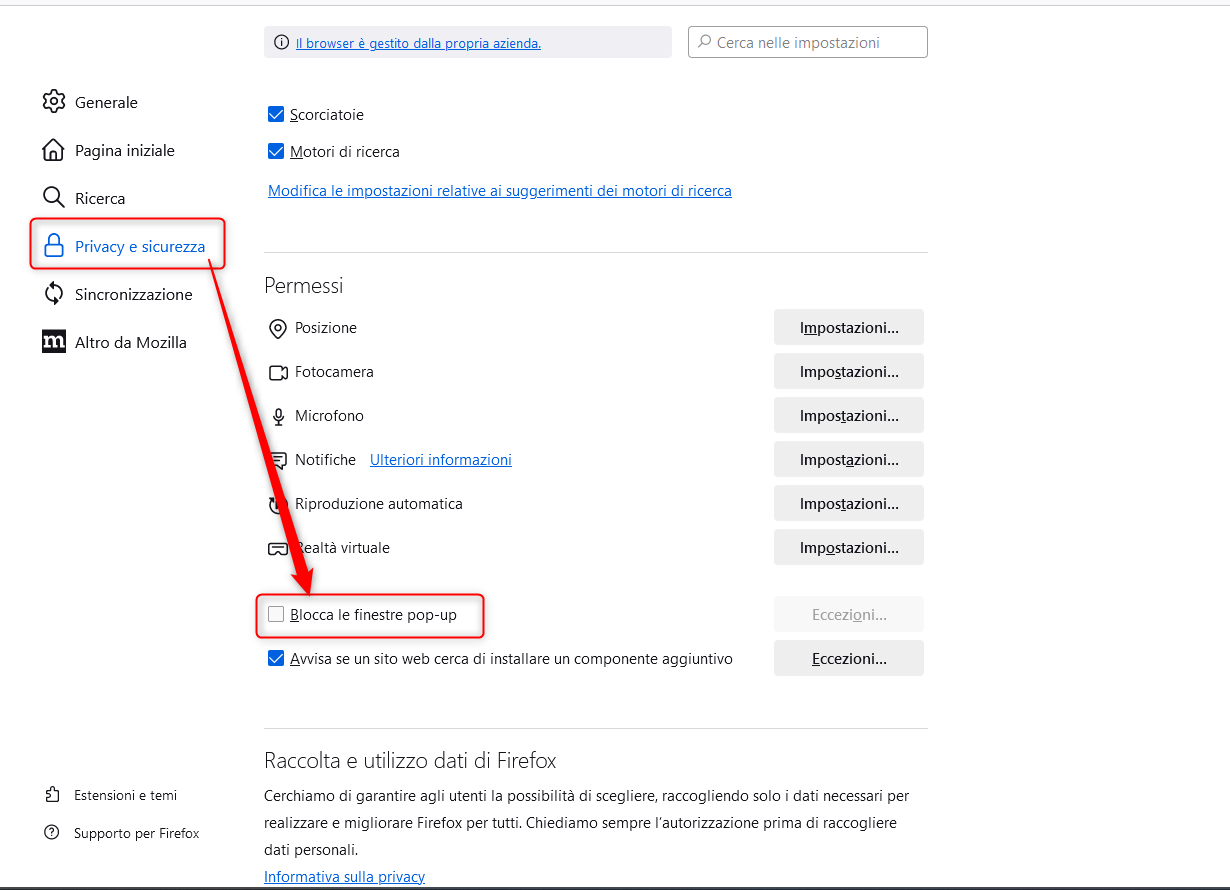Open the managed browser policy link
This screenshot has height=890, width=1230.
[x=418, y=43]
